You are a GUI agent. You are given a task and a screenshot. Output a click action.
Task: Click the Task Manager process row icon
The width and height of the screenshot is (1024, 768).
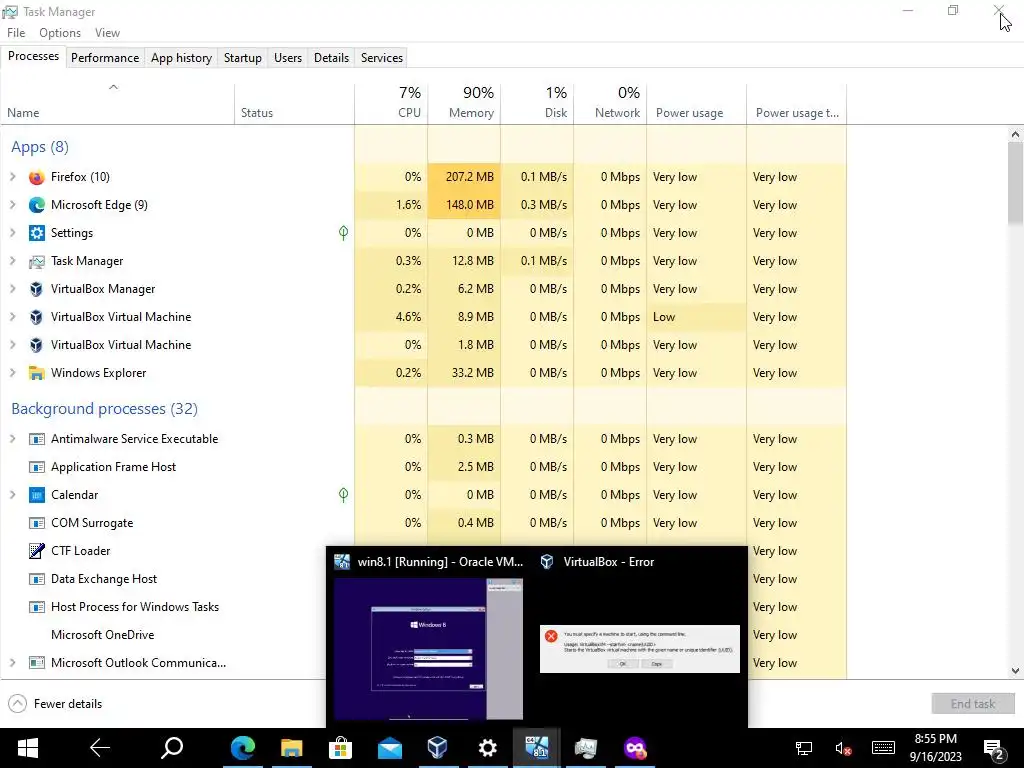(37, 261)
